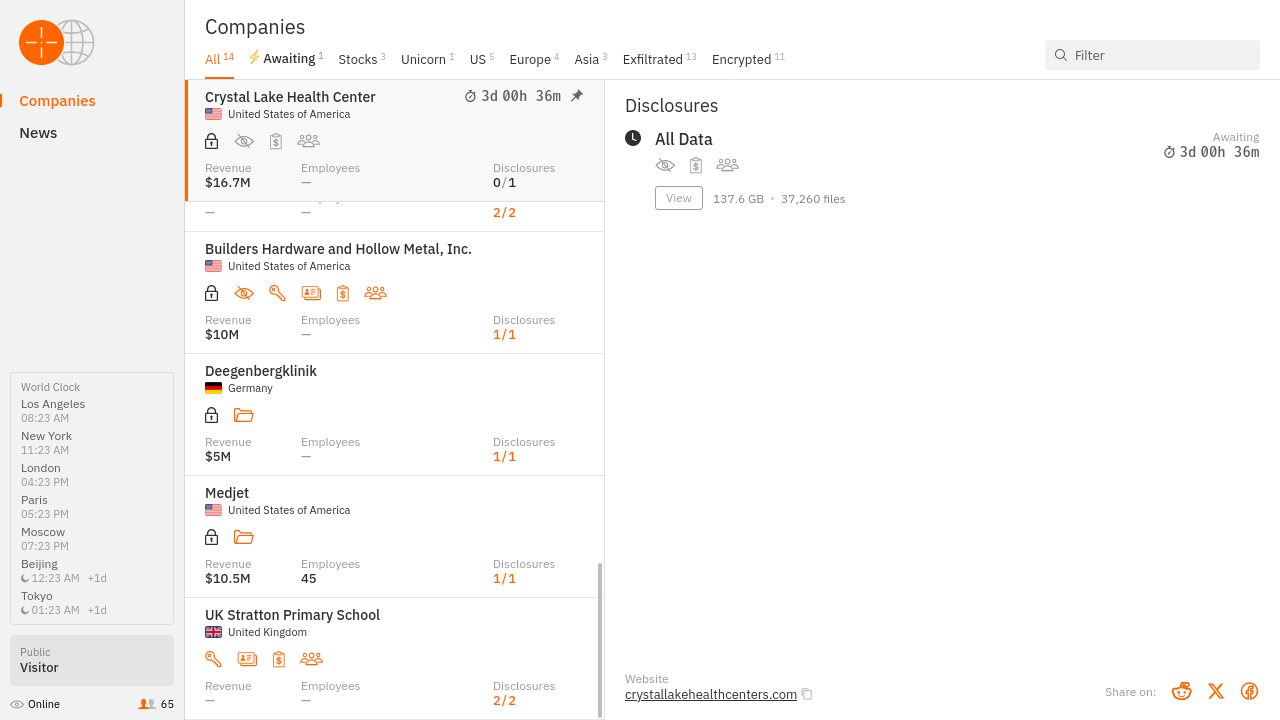This screenshot has height=720, width=1280.
Task: Open the crystallakehealthcenters.com website link
Action: coord(711,694)
